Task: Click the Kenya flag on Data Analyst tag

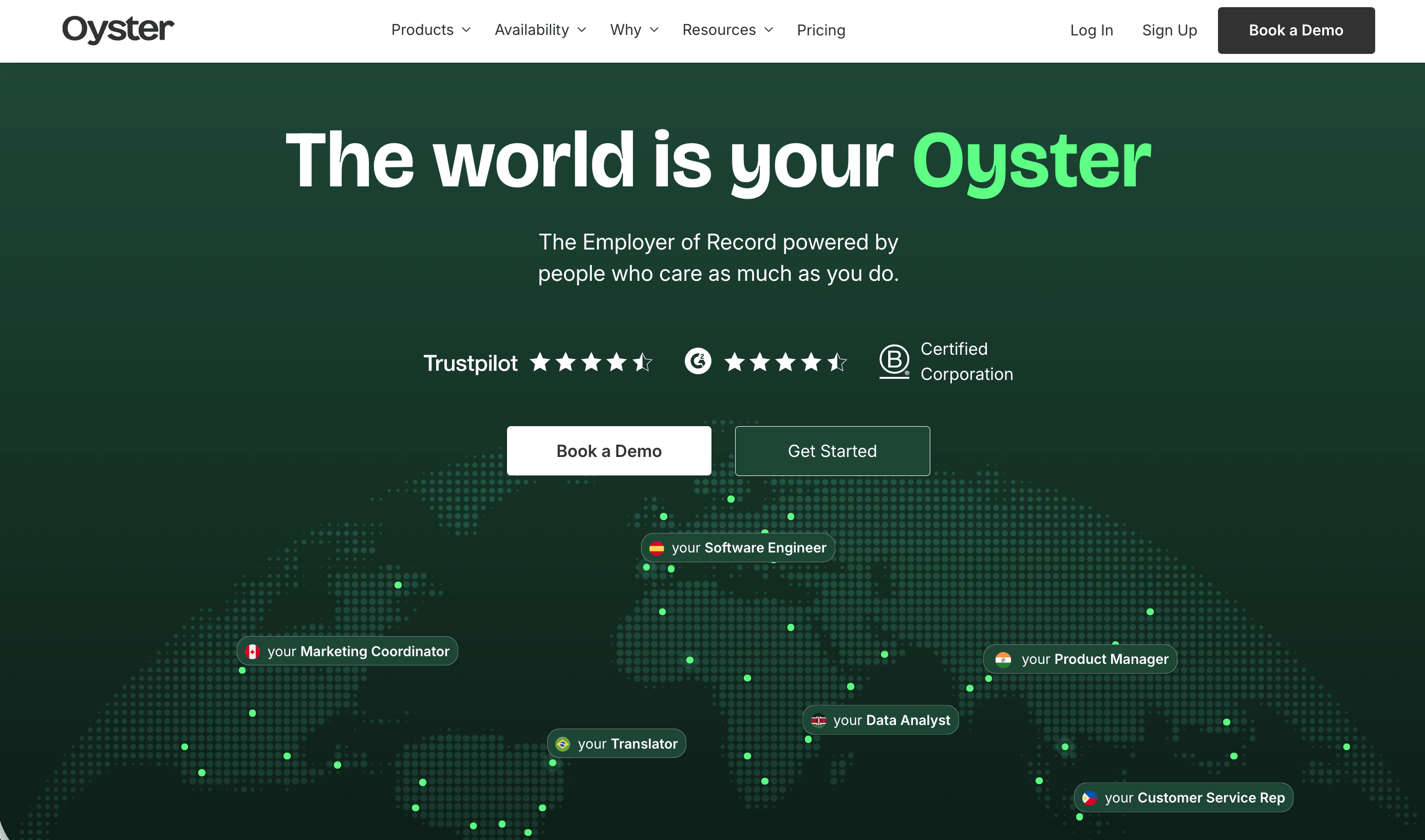Action: tap(818, 720)
